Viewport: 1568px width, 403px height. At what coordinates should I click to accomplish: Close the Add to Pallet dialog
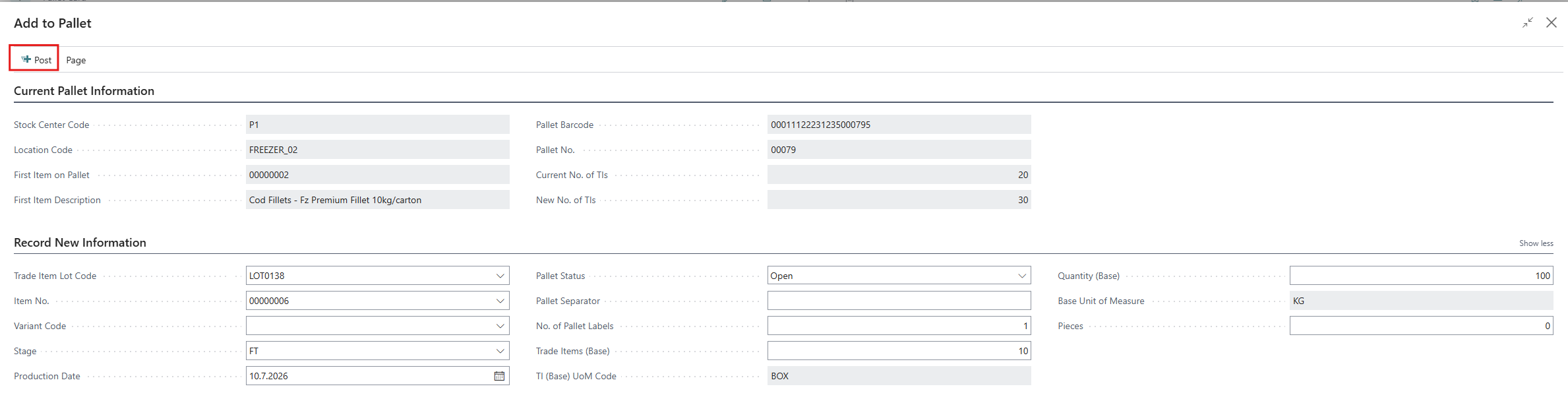[x=1552, y=23]
